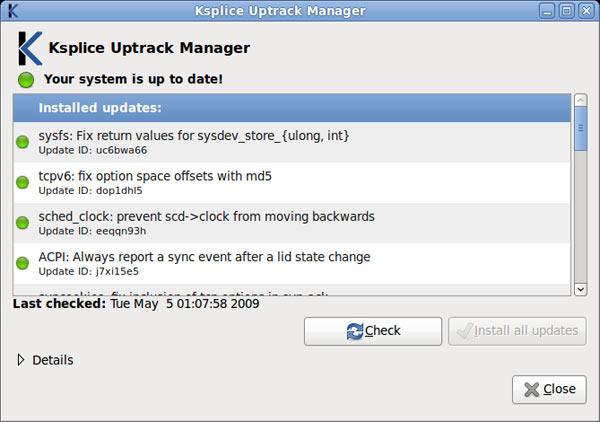
Task: Close the window using title bar X
Action: pyautogui.click(x=585, y=11)
